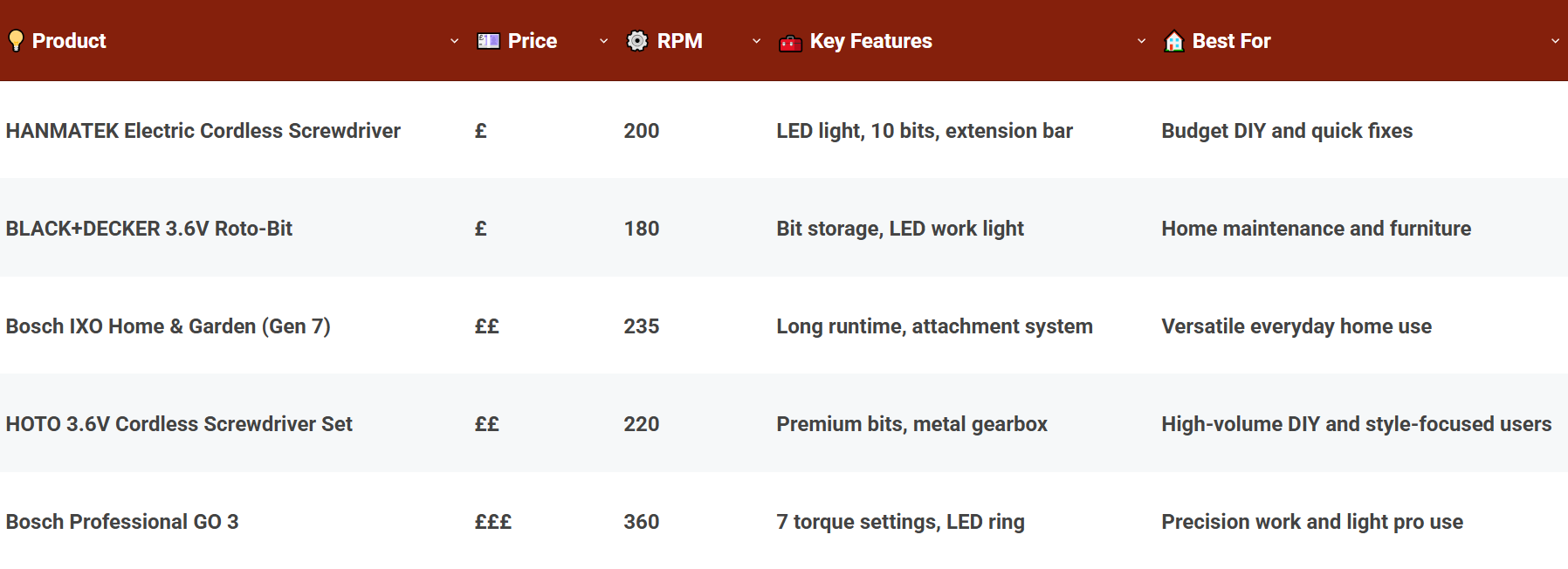The image size is (1568, 569).
Task: Open the Best For column dropdown chevron
Action: [1555, 41]
